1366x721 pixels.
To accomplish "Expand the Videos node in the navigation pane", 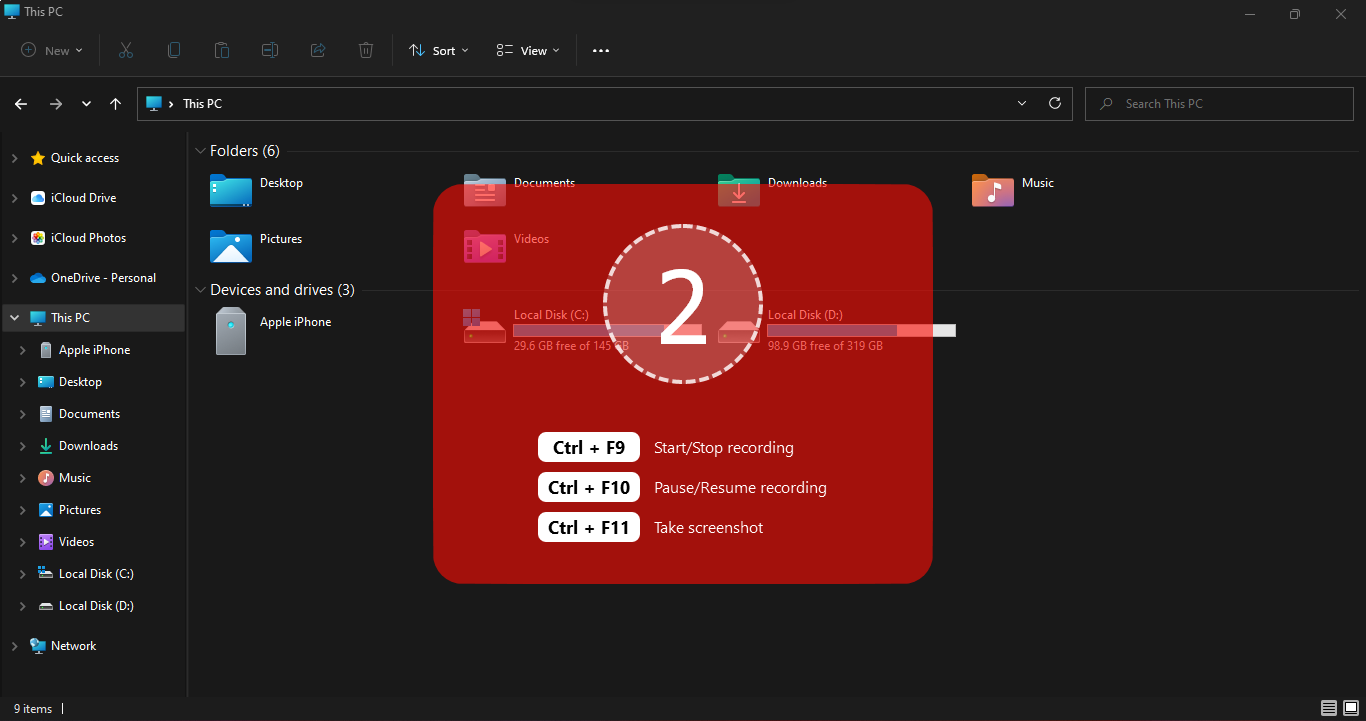I will [x=23, y=542].
